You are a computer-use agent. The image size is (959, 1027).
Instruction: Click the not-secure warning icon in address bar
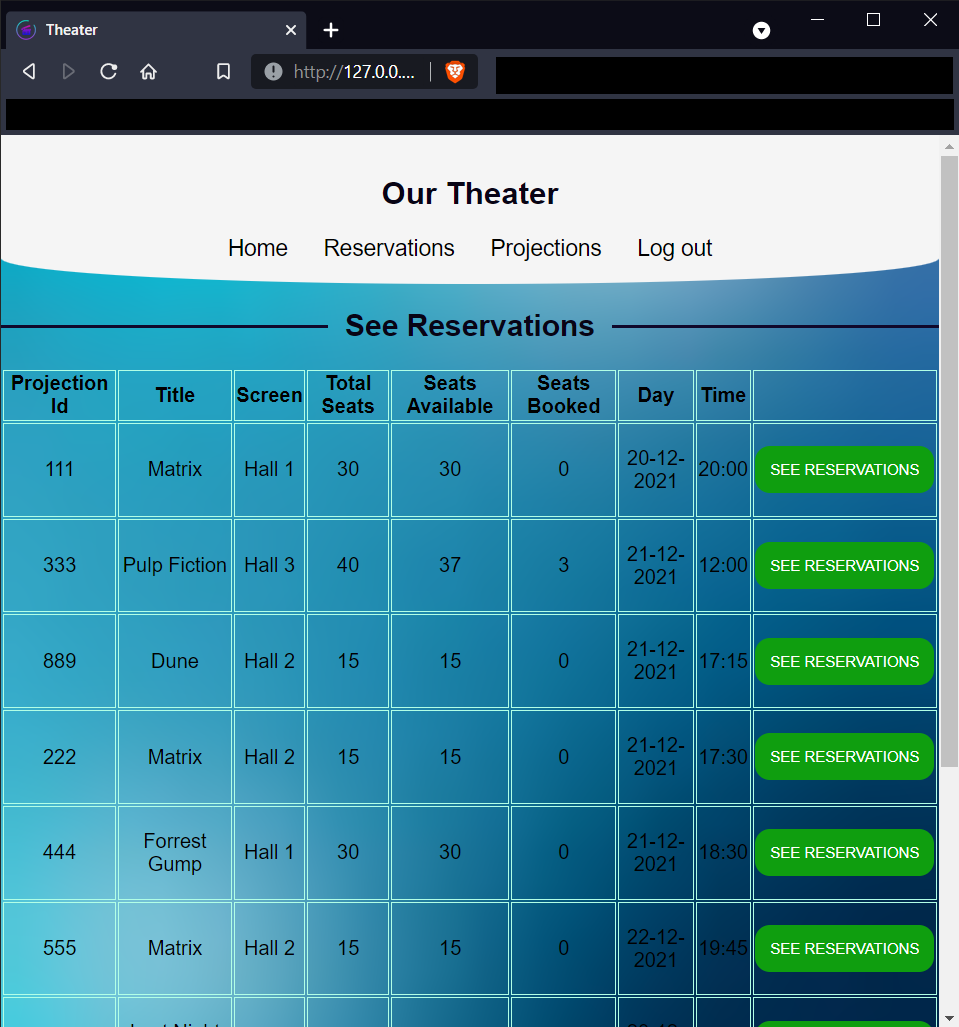[273, 71]
